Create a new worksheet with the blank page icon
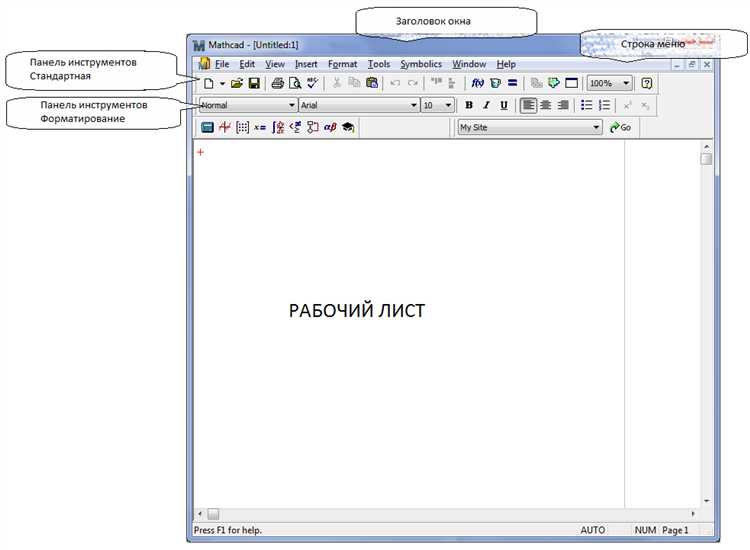 (209, 83)
